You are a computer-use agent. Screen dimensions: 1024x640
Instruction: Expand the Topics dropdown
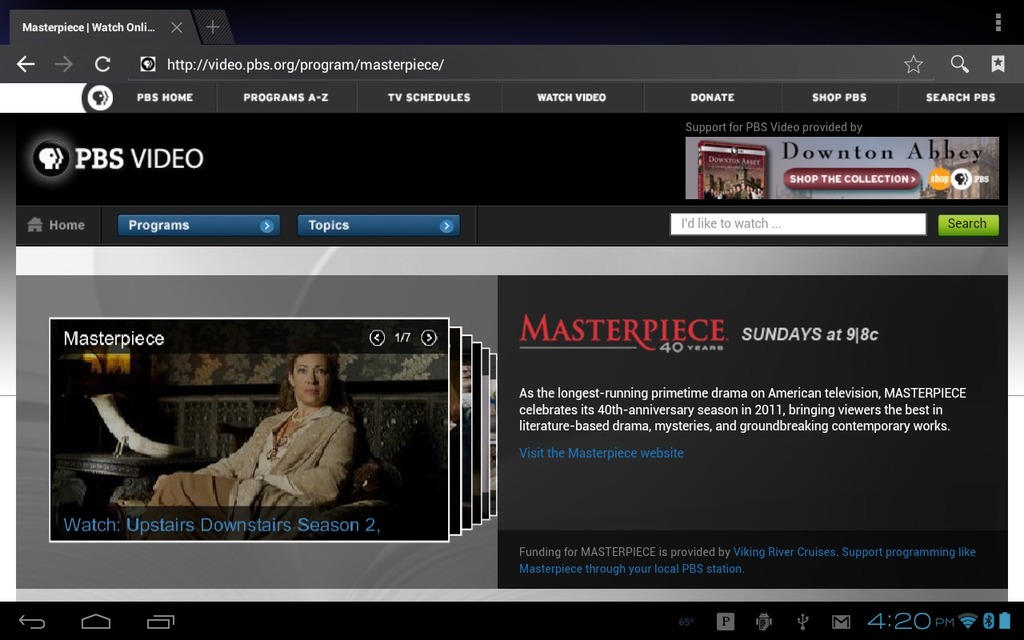point(379,225)
